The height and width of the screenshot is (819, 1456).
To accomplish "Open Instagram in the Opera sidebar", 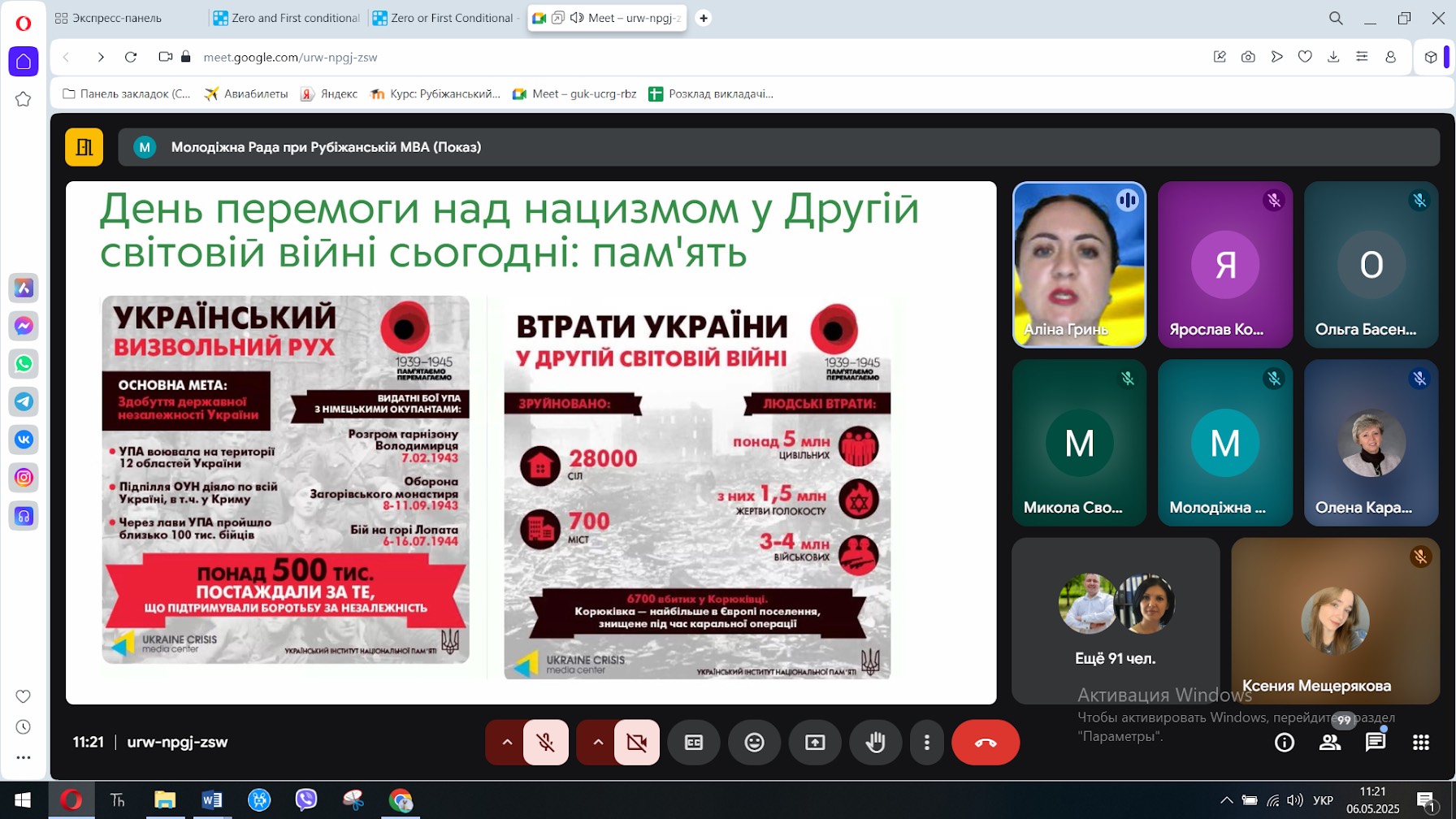I will pos(24,478).
